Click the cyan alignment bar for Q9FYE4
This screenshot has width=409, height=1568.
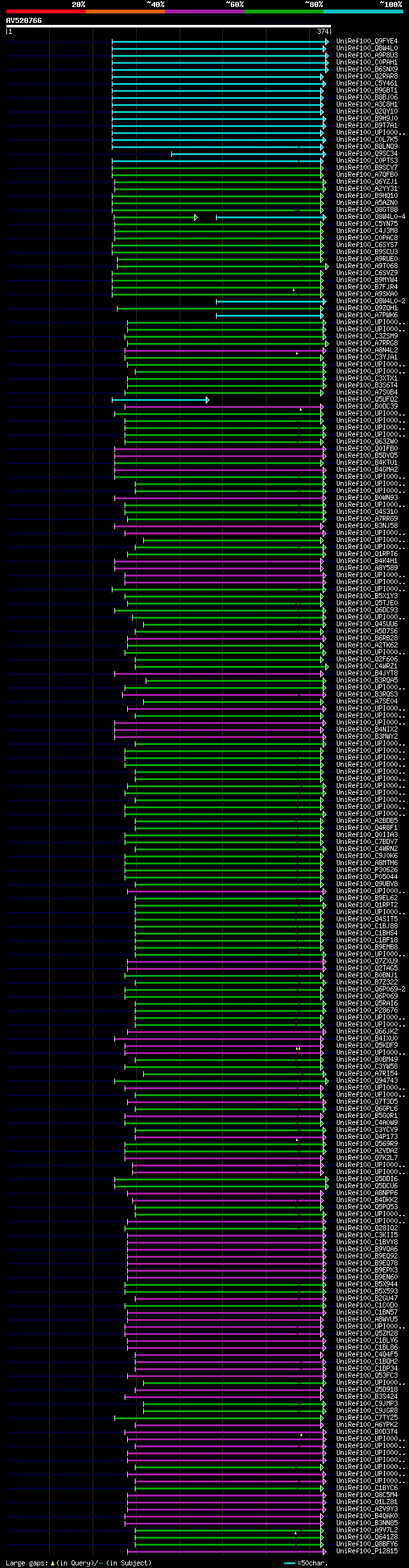[x=220, y=41]
